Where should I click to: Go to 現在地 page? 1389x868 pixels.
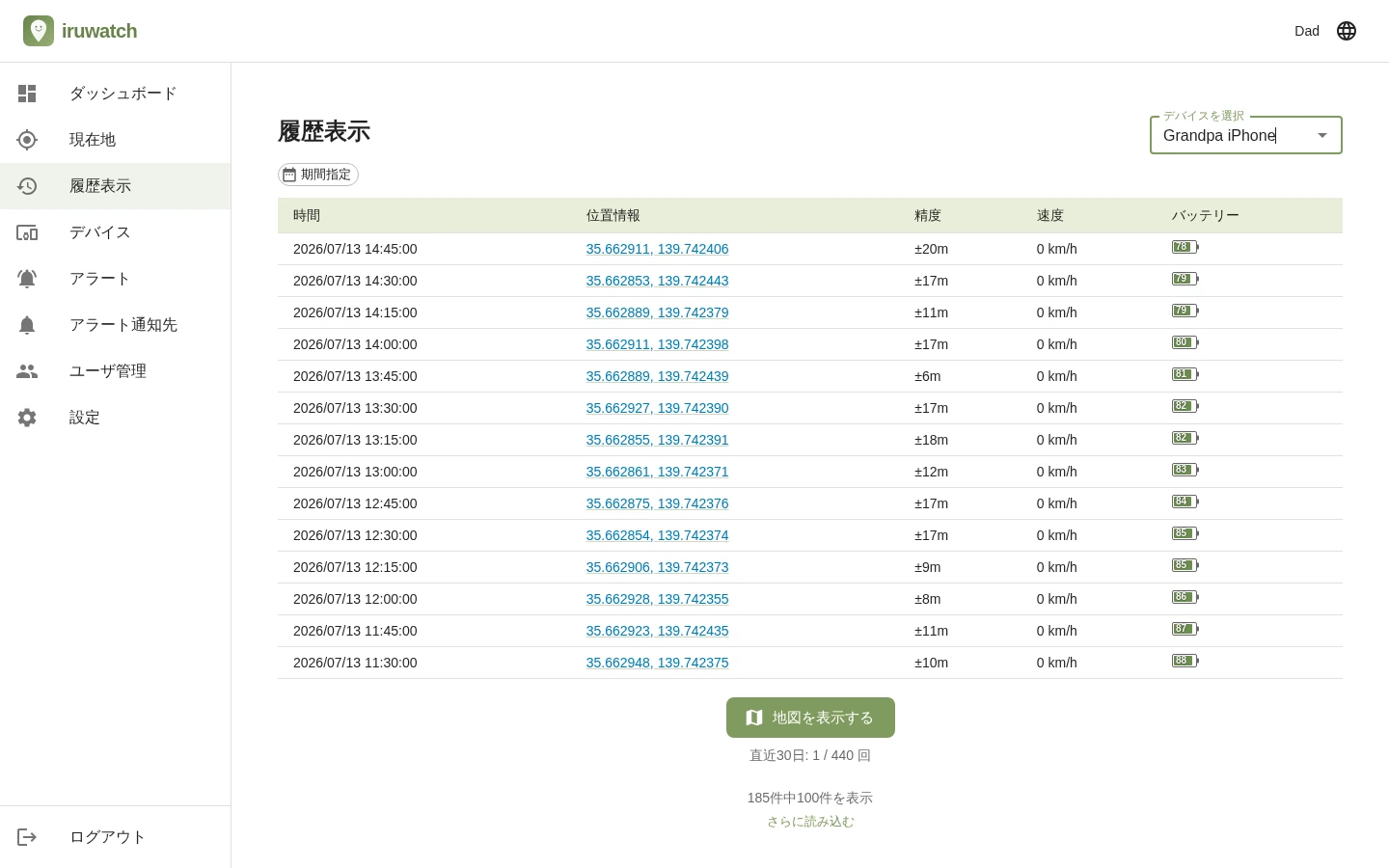(x=116, y=140)
